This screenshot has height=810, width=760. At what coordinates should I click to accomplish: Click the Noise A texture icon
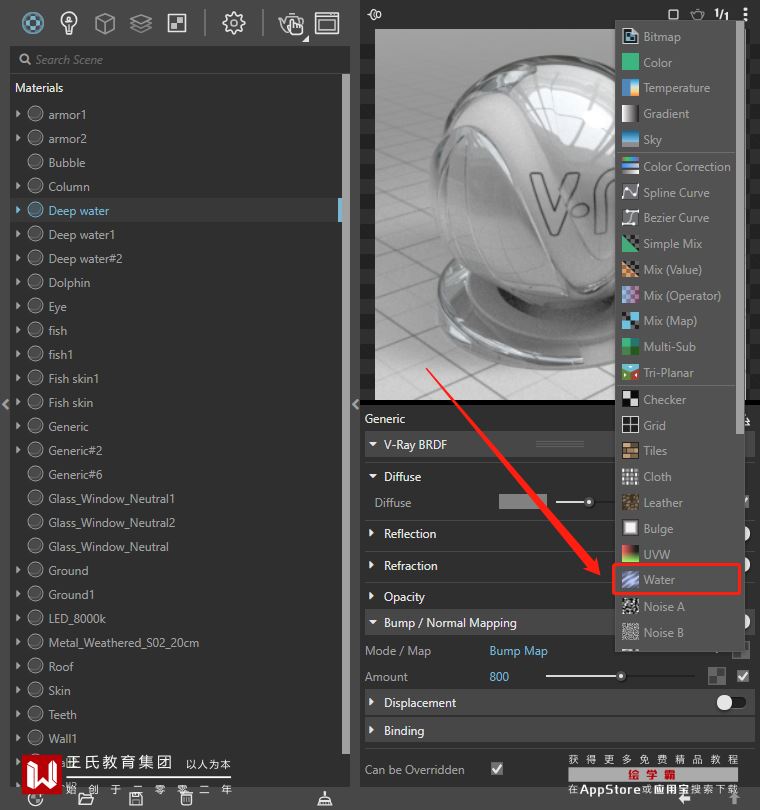pyautogui.click(x=630, y=606)
